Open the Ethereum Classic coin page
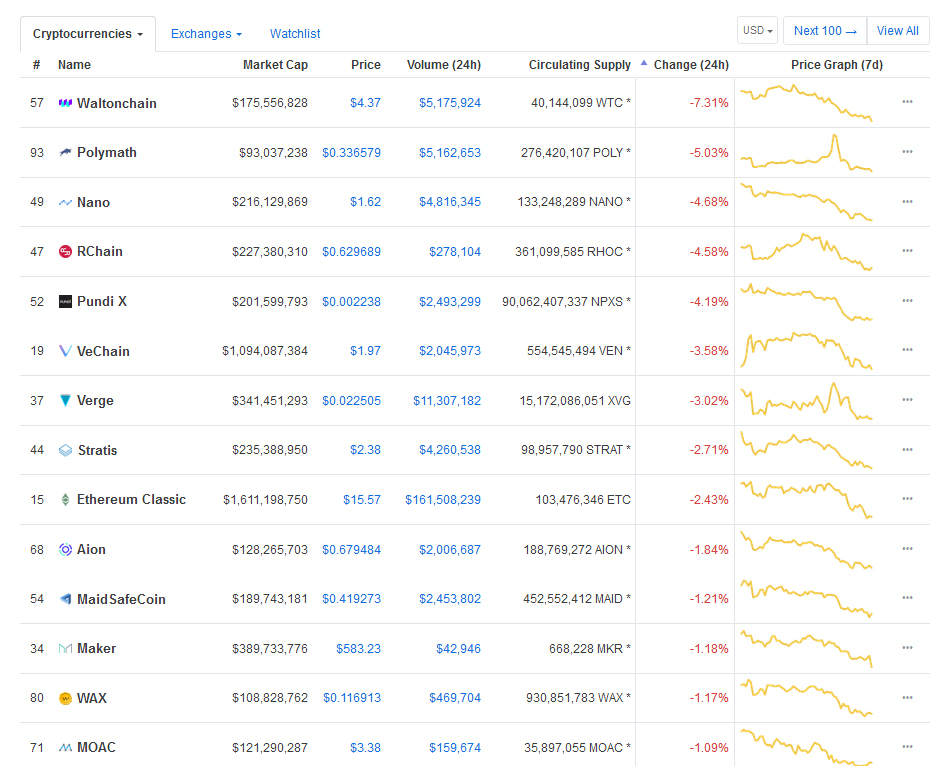 pyautogui.click(x=132, y=500)
